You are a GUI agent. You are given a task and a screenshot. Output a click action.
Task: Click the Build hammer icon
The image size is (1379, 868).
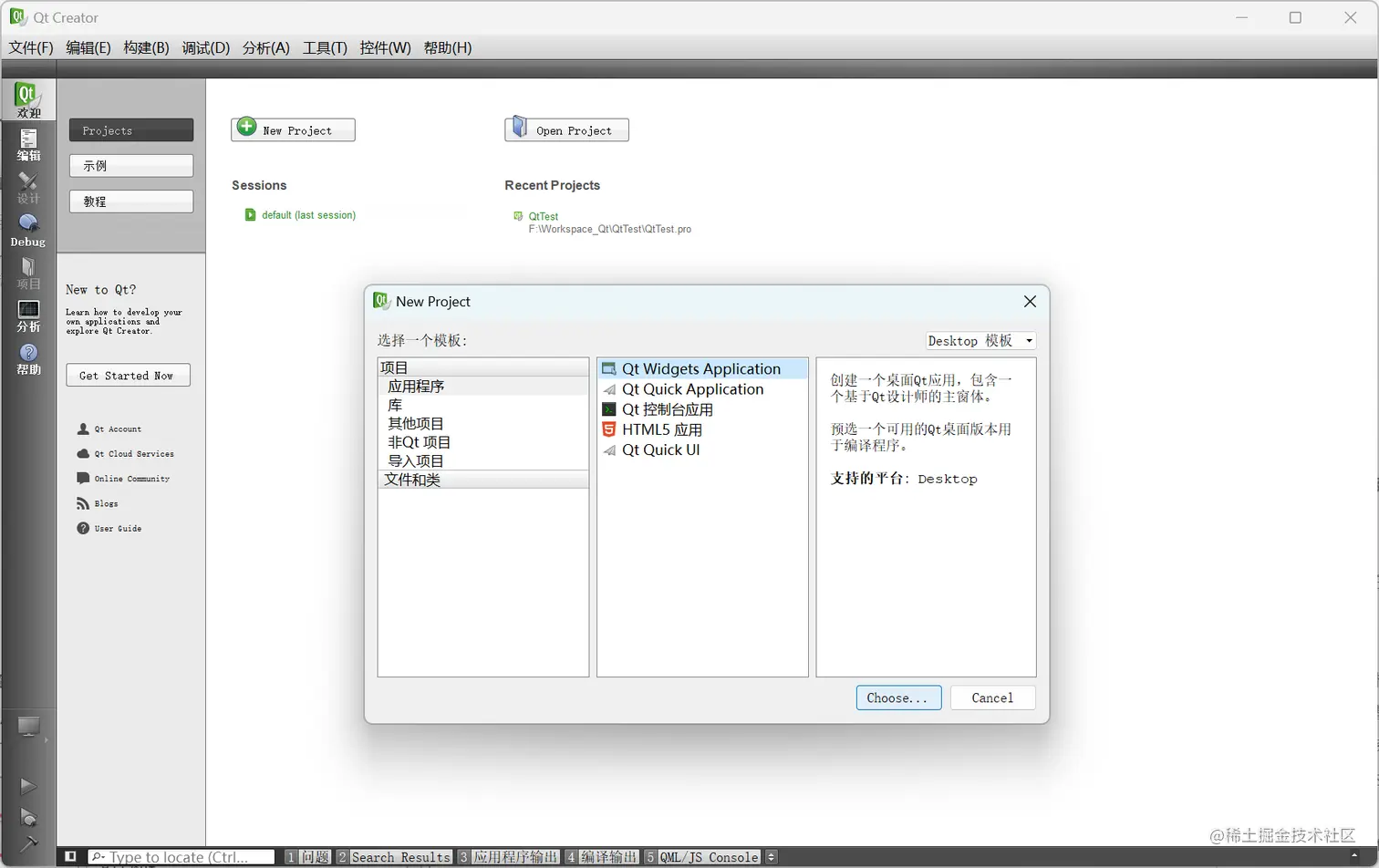pyautogui.click(x=28, y=843)
